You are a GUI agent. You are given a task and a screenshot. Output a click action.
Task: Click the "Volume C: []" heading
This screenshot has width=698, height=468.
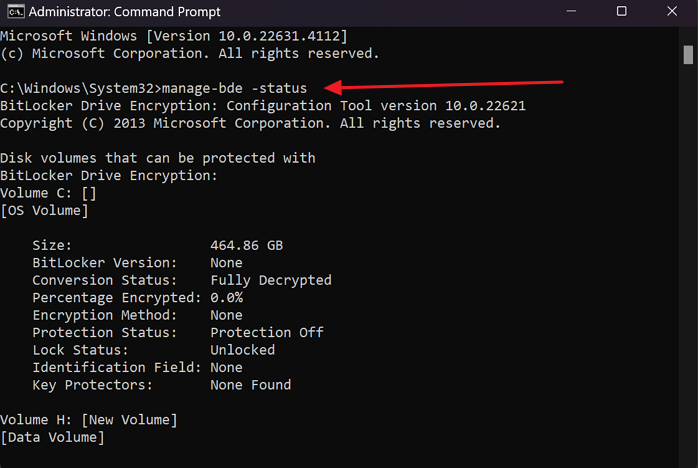click(48, 193)
